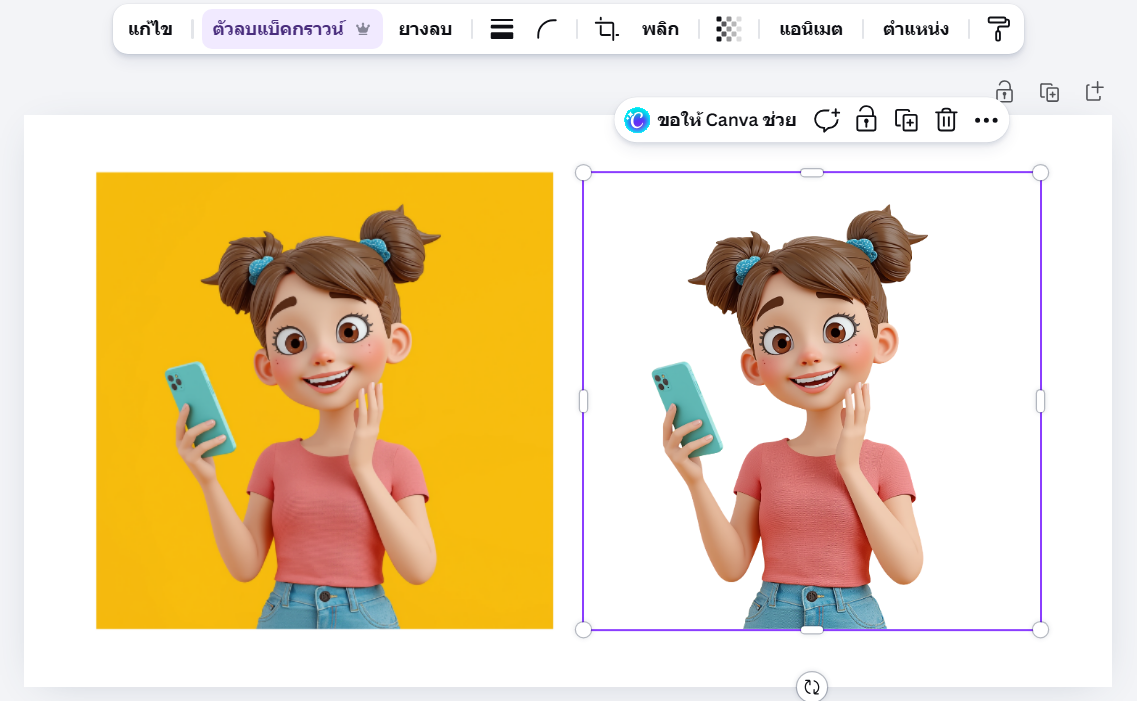Image resolution: width=1137 pixels, height=701 pixels.
Task: Add a new page using the add-page icon
Action: tap(1095, 90)
